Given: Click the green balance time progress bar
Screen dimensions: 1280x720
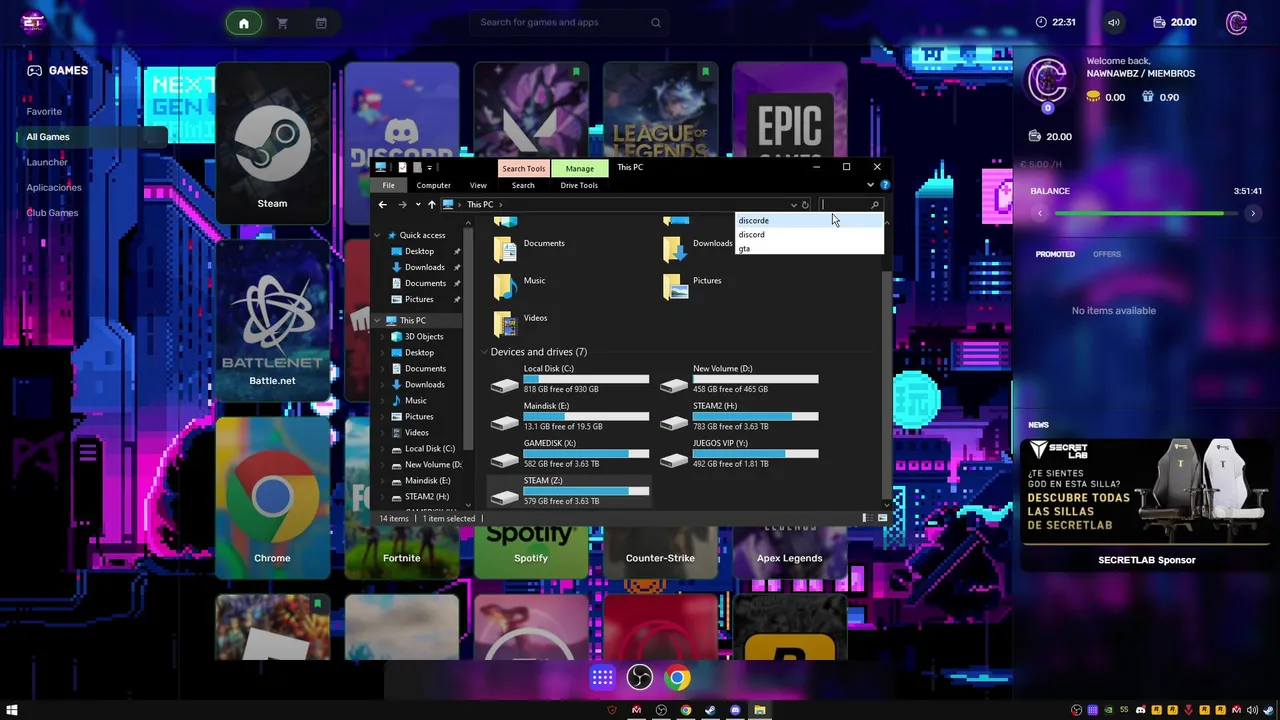Looking at the screenshot, I should [1146, 213].
